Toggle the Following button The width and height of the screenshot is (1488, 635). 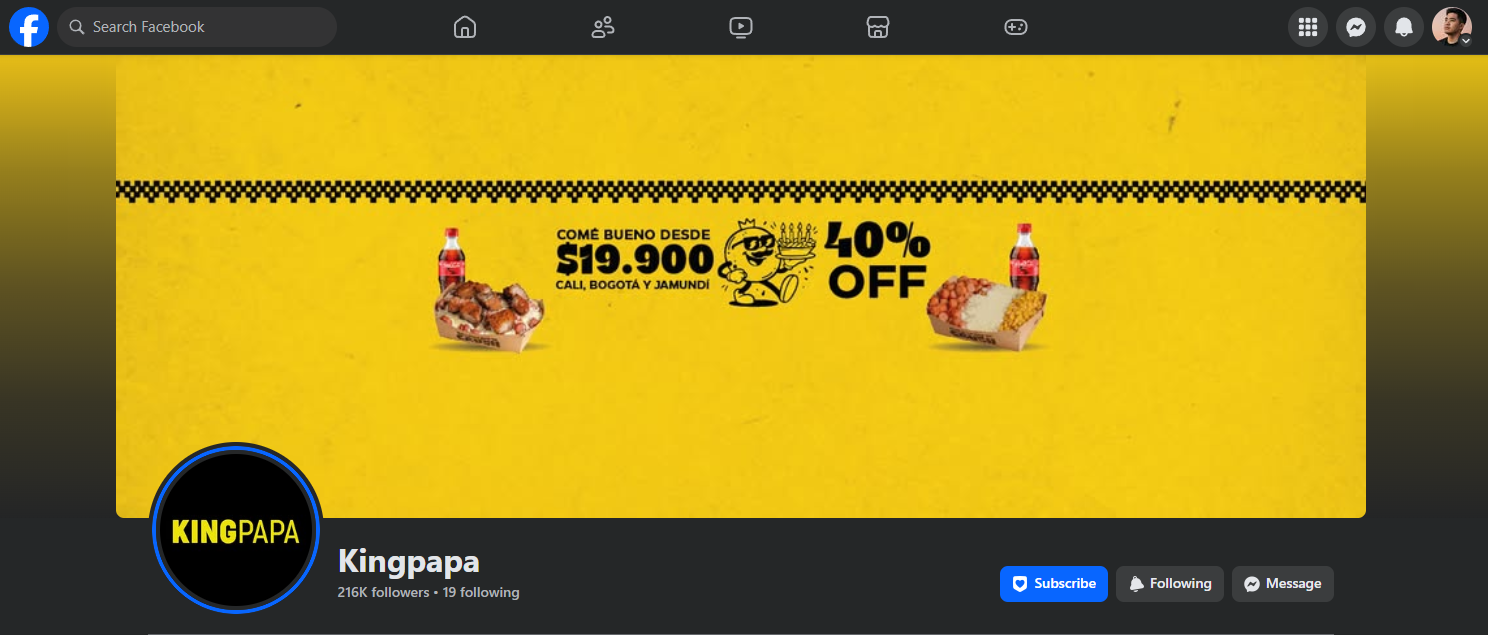1170,584
